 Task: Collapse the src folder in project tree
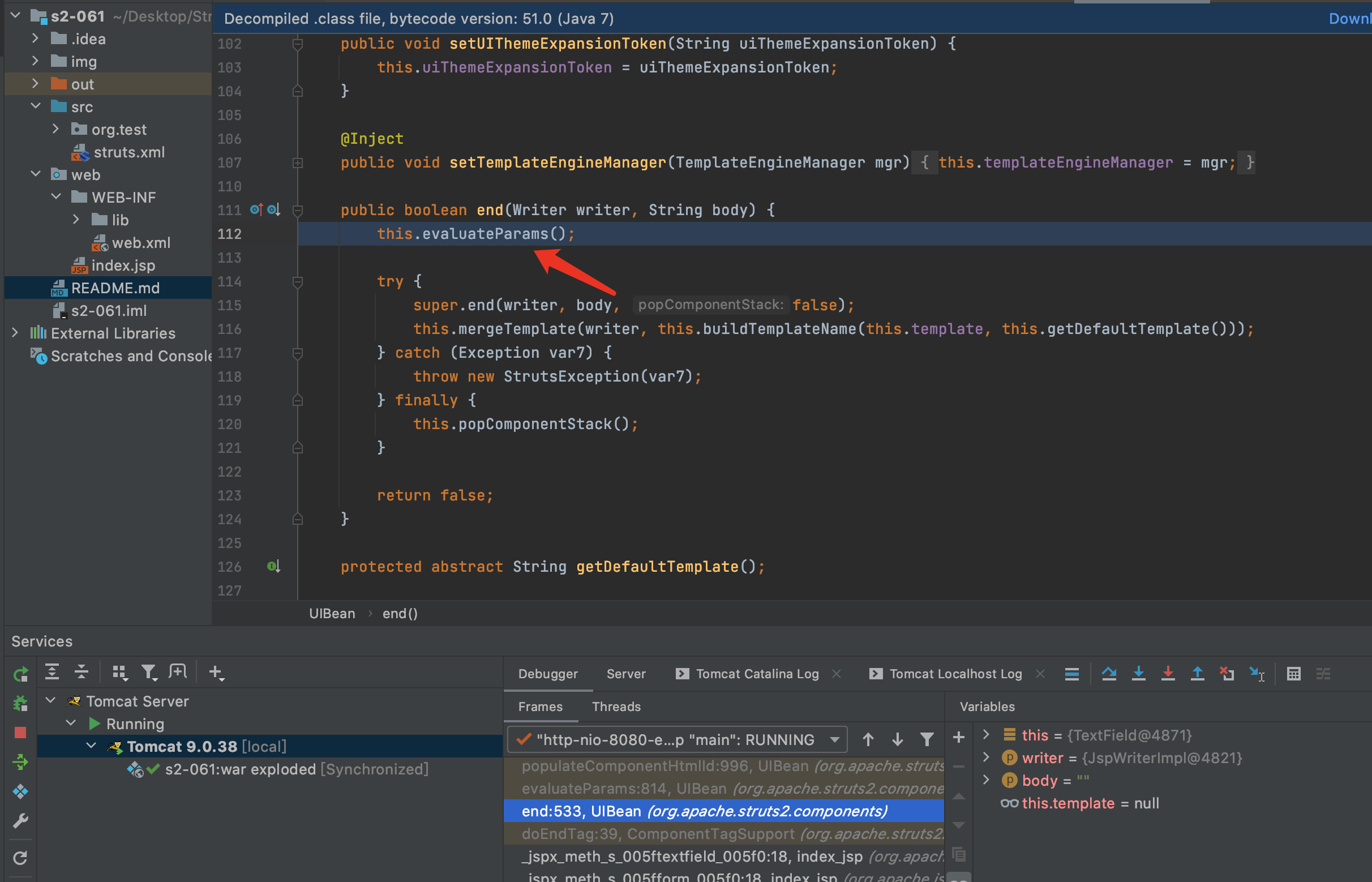[x=36, y=106]
